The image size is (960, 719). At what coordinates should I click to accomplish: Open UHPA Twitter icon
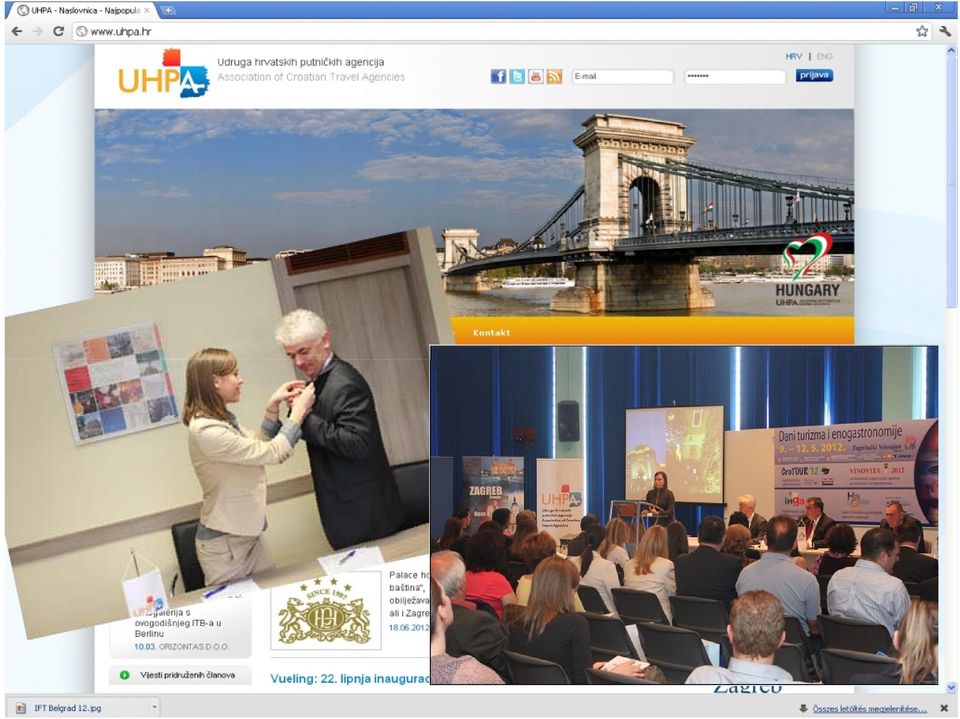tap(517, 76)
